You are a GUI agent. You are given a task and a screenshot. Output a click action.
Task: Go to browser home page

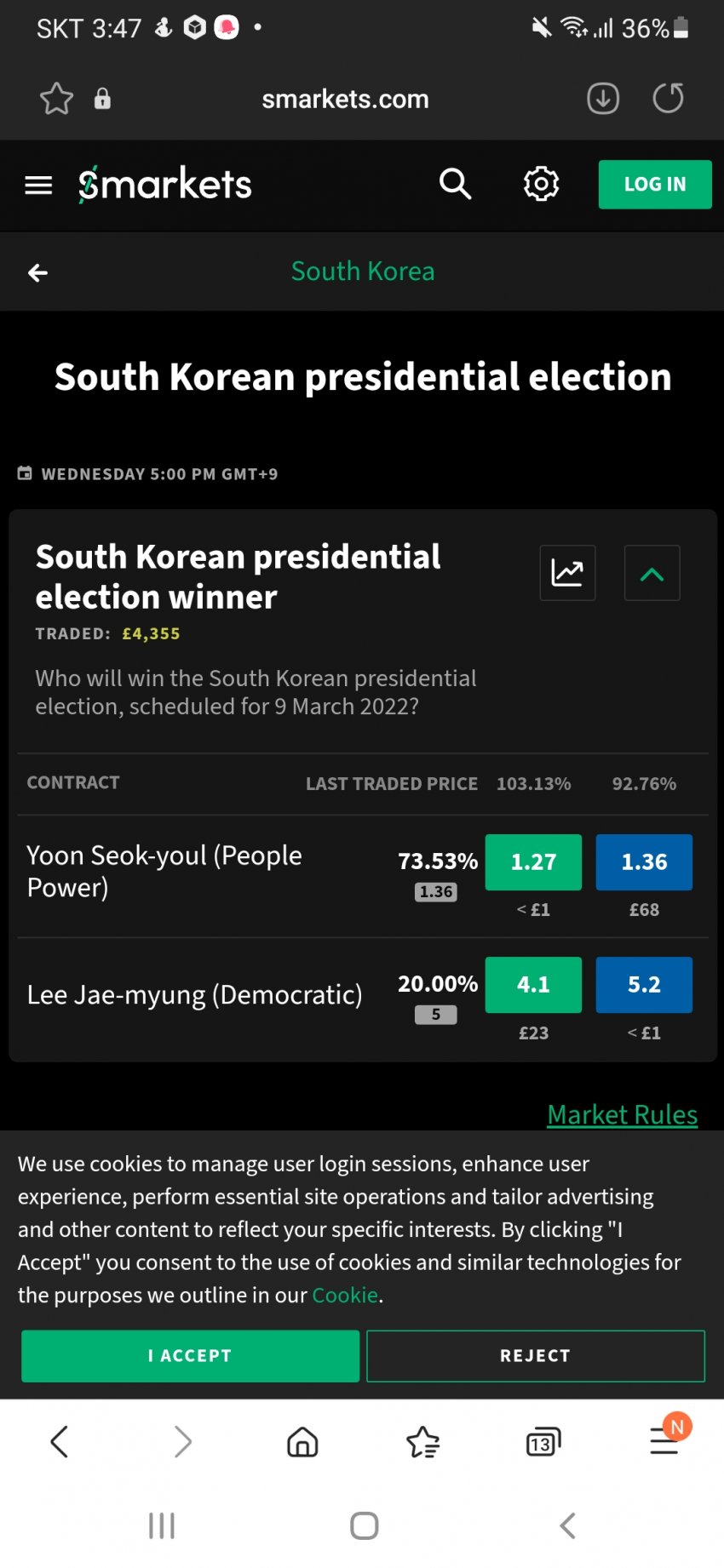coord(302,1442)
